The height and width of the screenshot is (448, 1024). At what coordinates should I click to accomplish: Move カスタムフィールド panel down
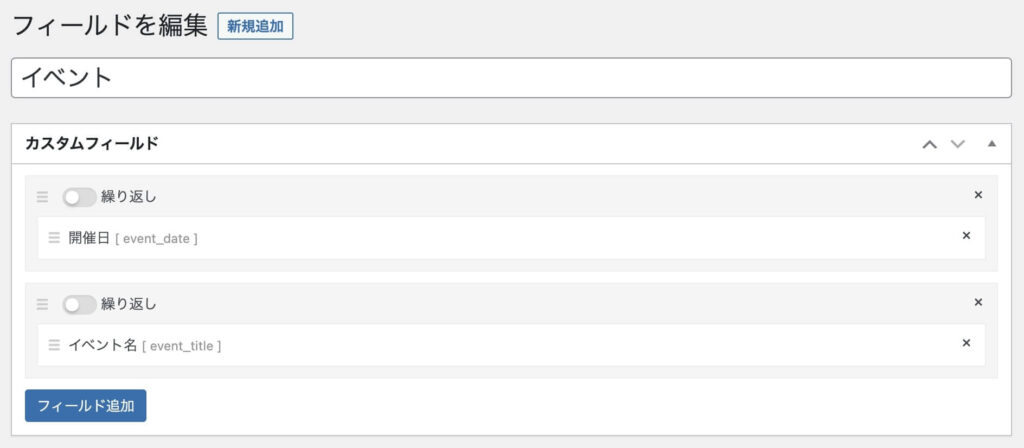[x=958, y=144]
